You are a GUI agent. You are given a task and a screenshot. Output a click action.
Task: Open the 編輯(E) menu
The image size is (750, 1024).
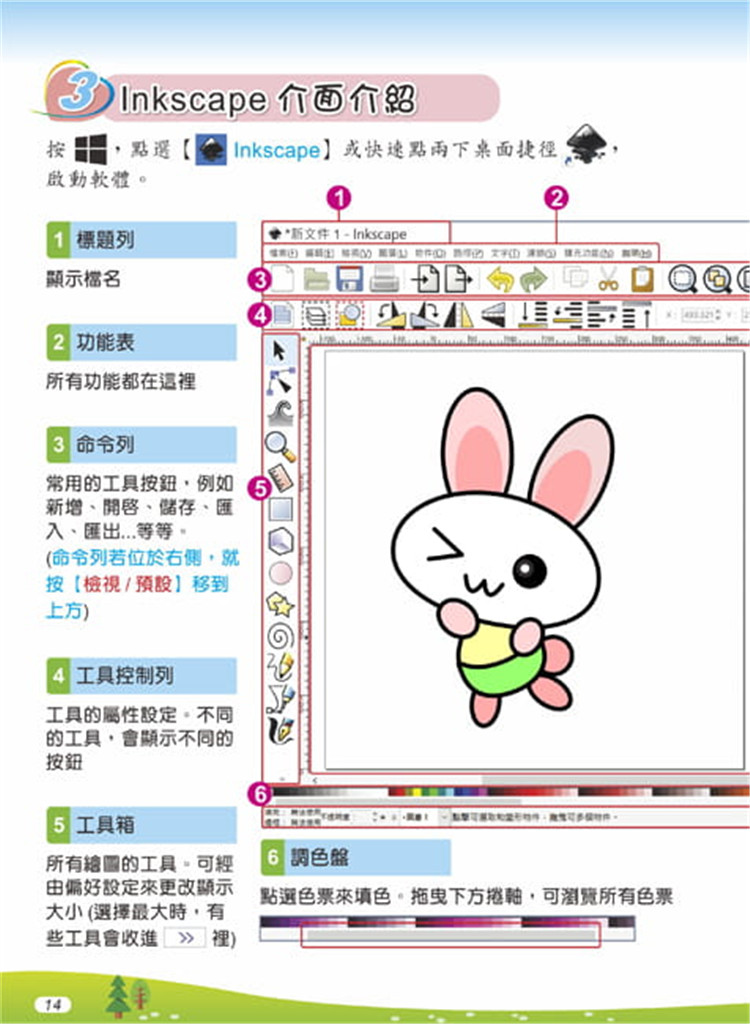coord(320,253)
